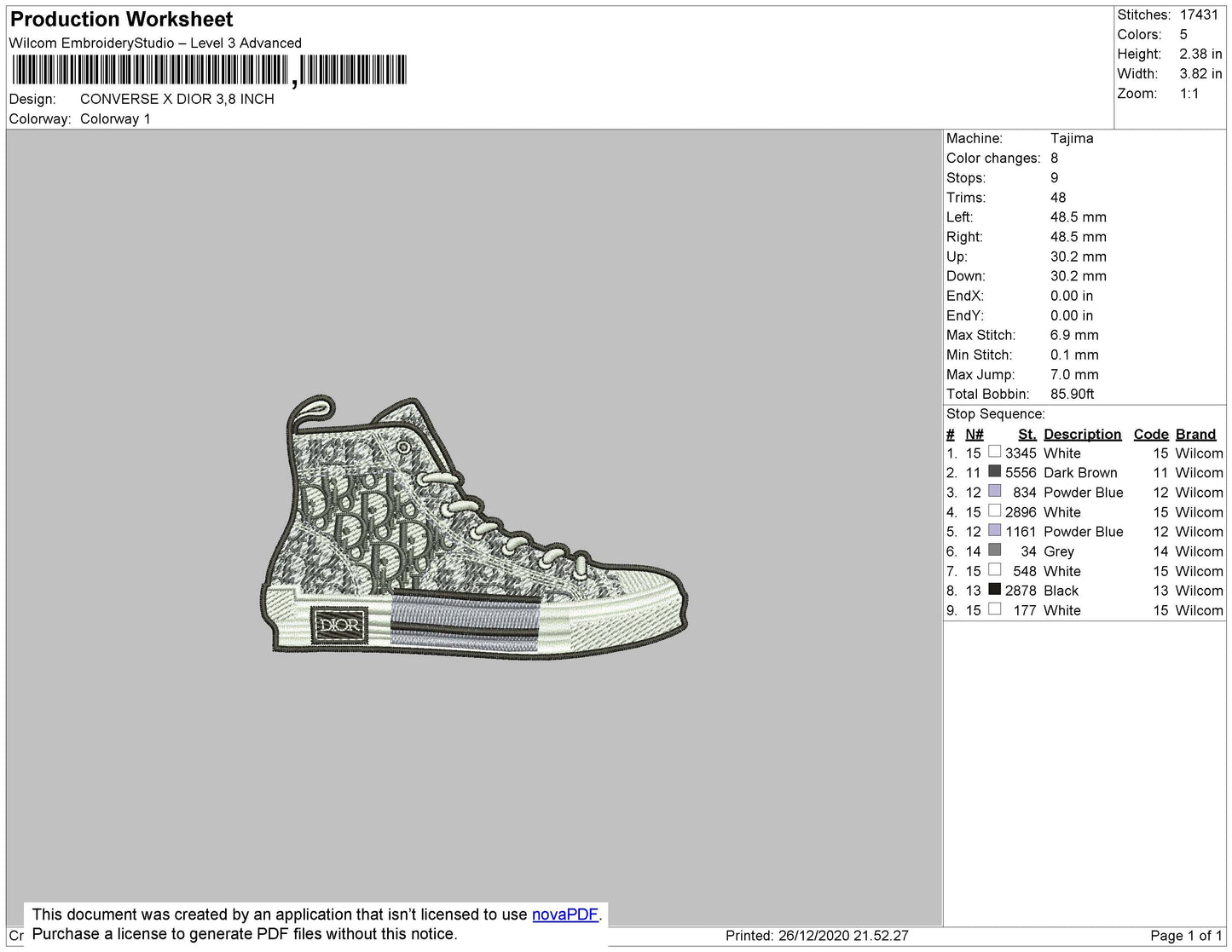This screenshot has width=1232, height=952.
Task: Click the Stitches value 17431
Action: tap(1199, 14)
